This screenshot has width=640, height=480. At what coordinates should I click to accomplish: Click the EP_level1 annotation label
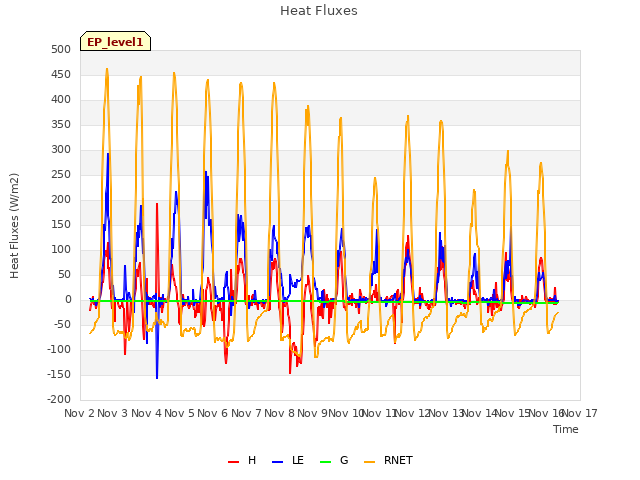116,42
